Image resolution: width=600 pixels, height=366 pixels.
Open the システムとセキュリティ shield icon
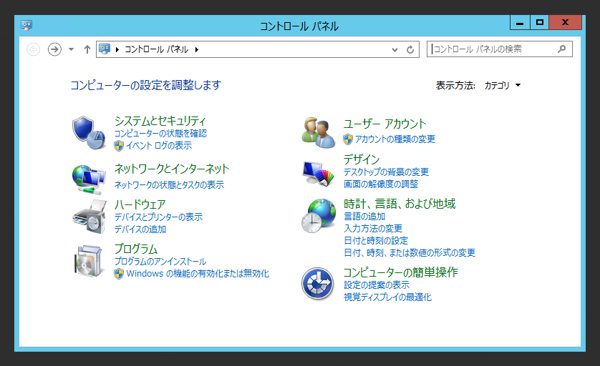click(x=89, y=133)
